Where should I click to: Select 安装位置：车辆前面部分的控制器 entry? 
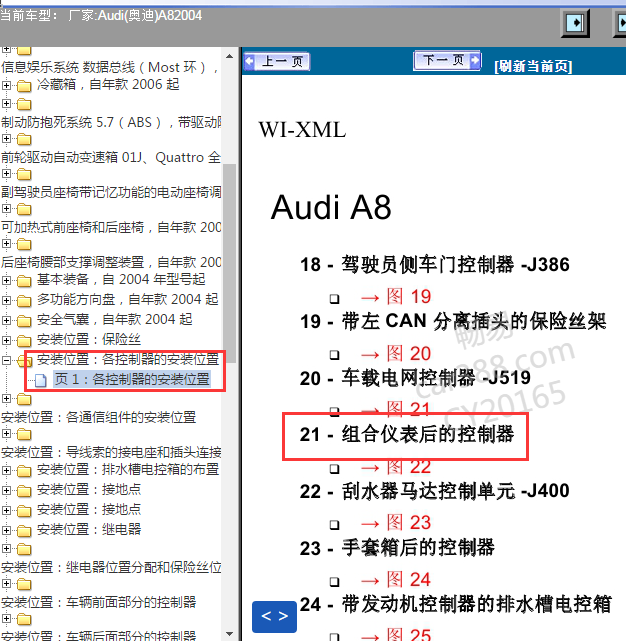point(99,602)
